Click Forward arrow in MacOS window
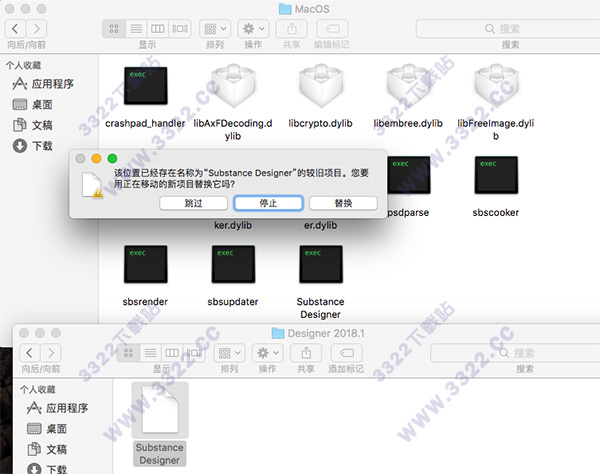This screenshot has height=474, width=600. [37, 29]
